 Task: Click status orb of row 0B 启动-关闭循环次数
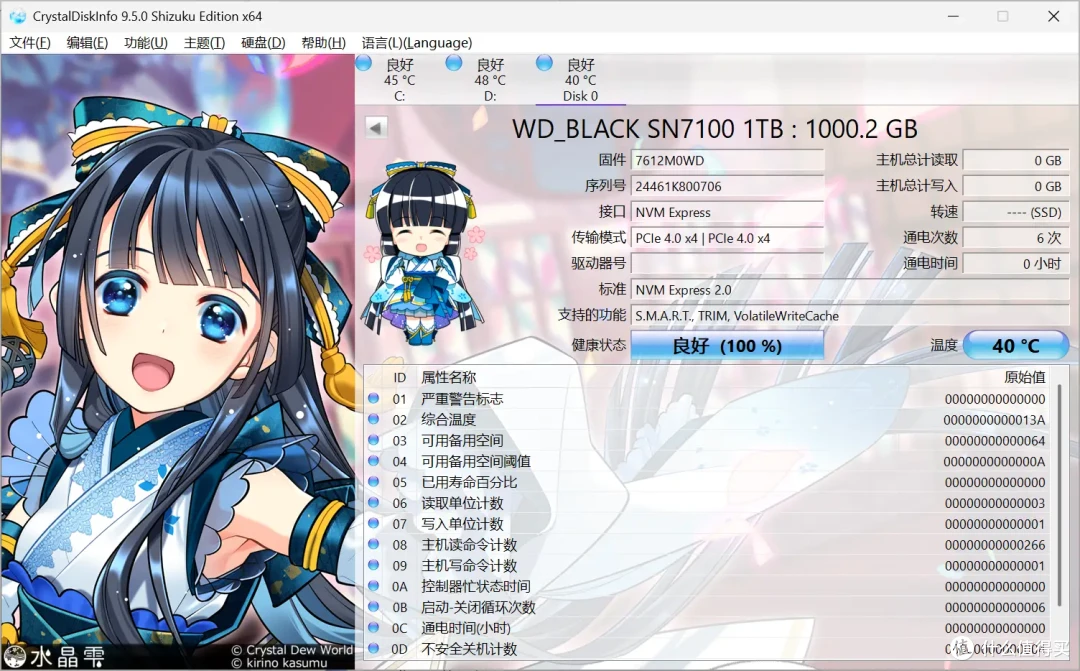tap(374, 607)
